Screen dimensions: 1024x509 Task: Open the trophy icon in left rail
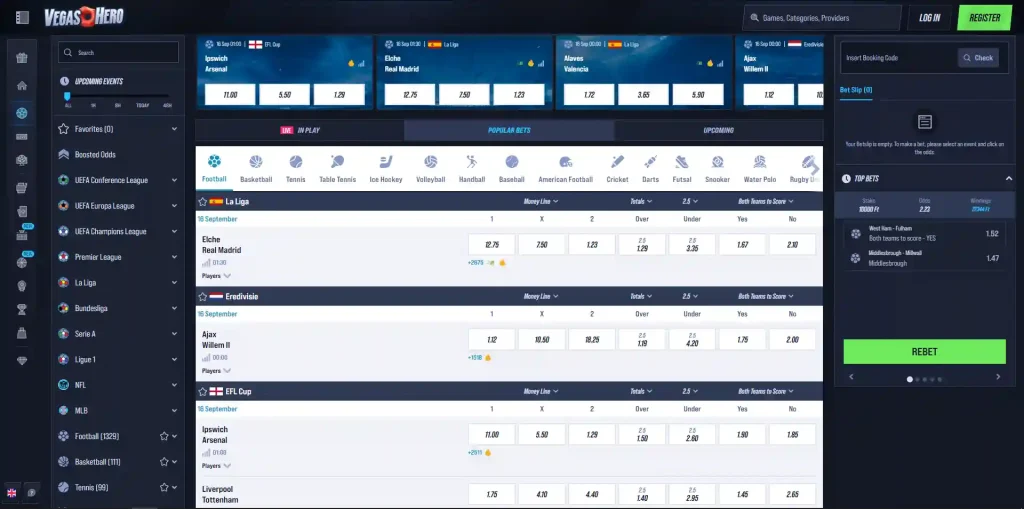[x=22, y=310]
